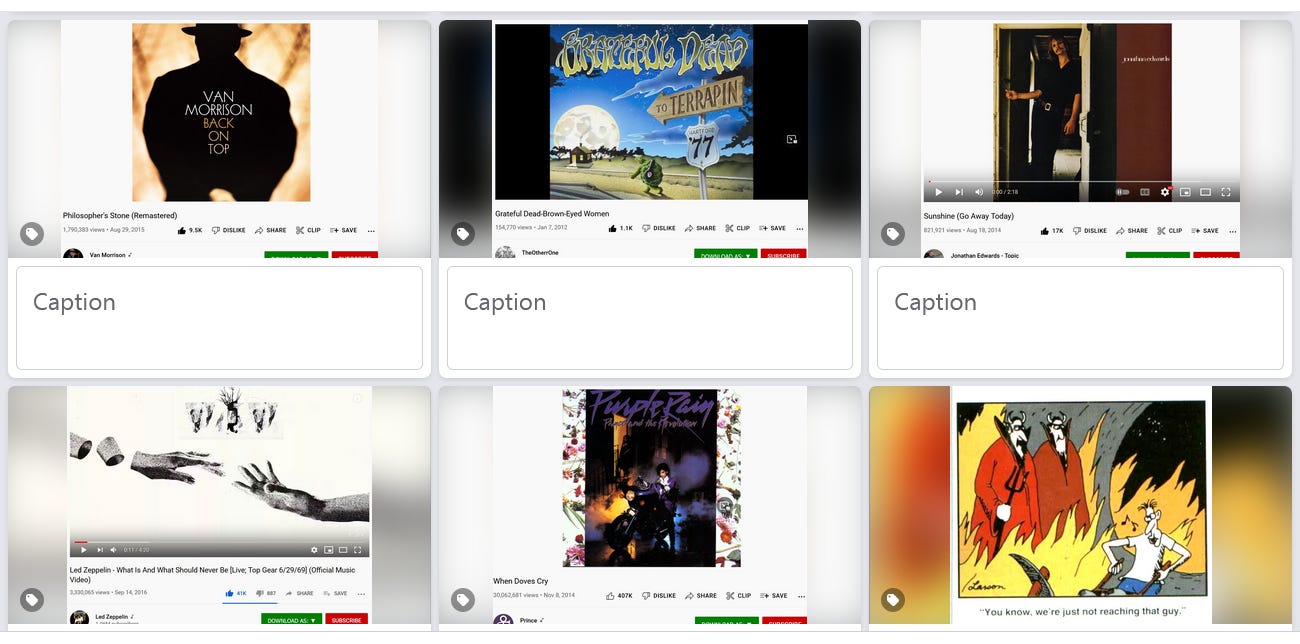This screenshot has width=1300, height=644.
Task: Click the tag icon on the Jonathan Edwards image
Action: [892, 235]
